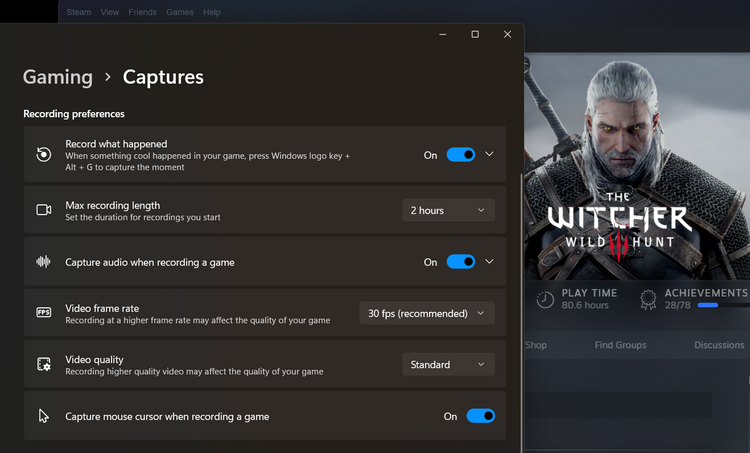Expand the Record what happened options chevron

tap(489, 154)
